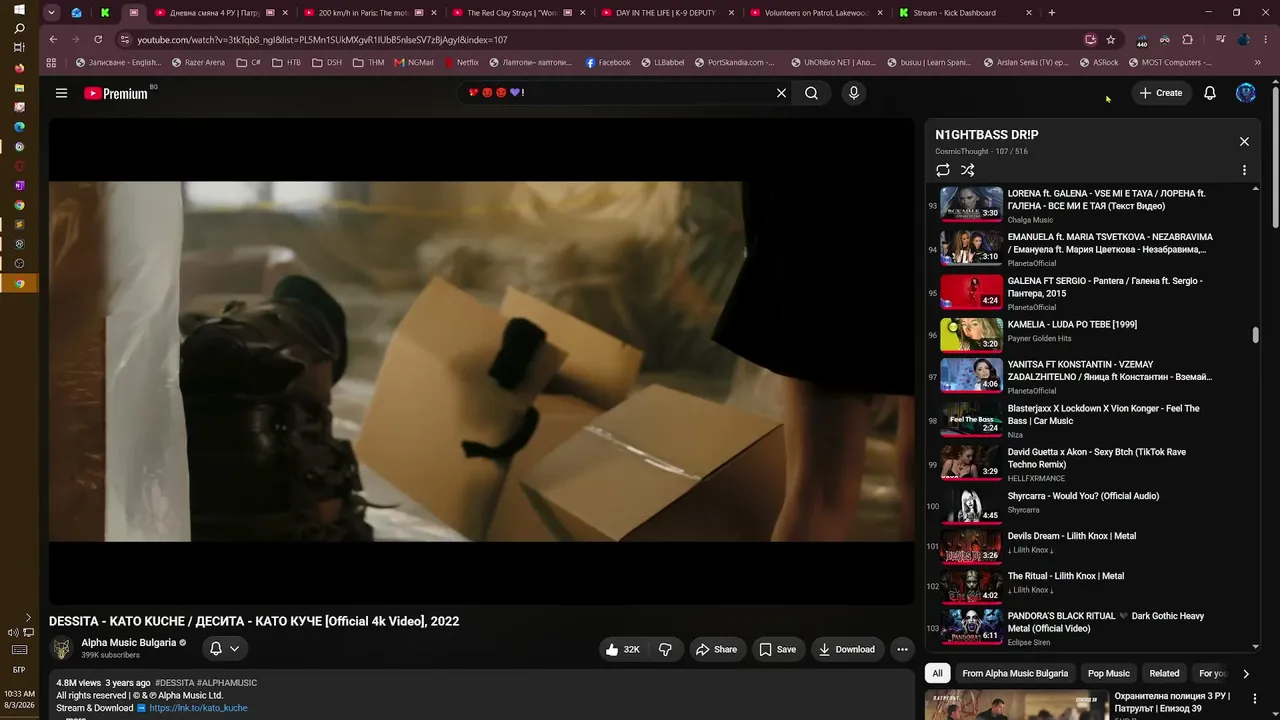Close the N1GHTBASS DR!P playlist panel
The height and width of the screenshot is (720, 1280).
pos(1244,142)
